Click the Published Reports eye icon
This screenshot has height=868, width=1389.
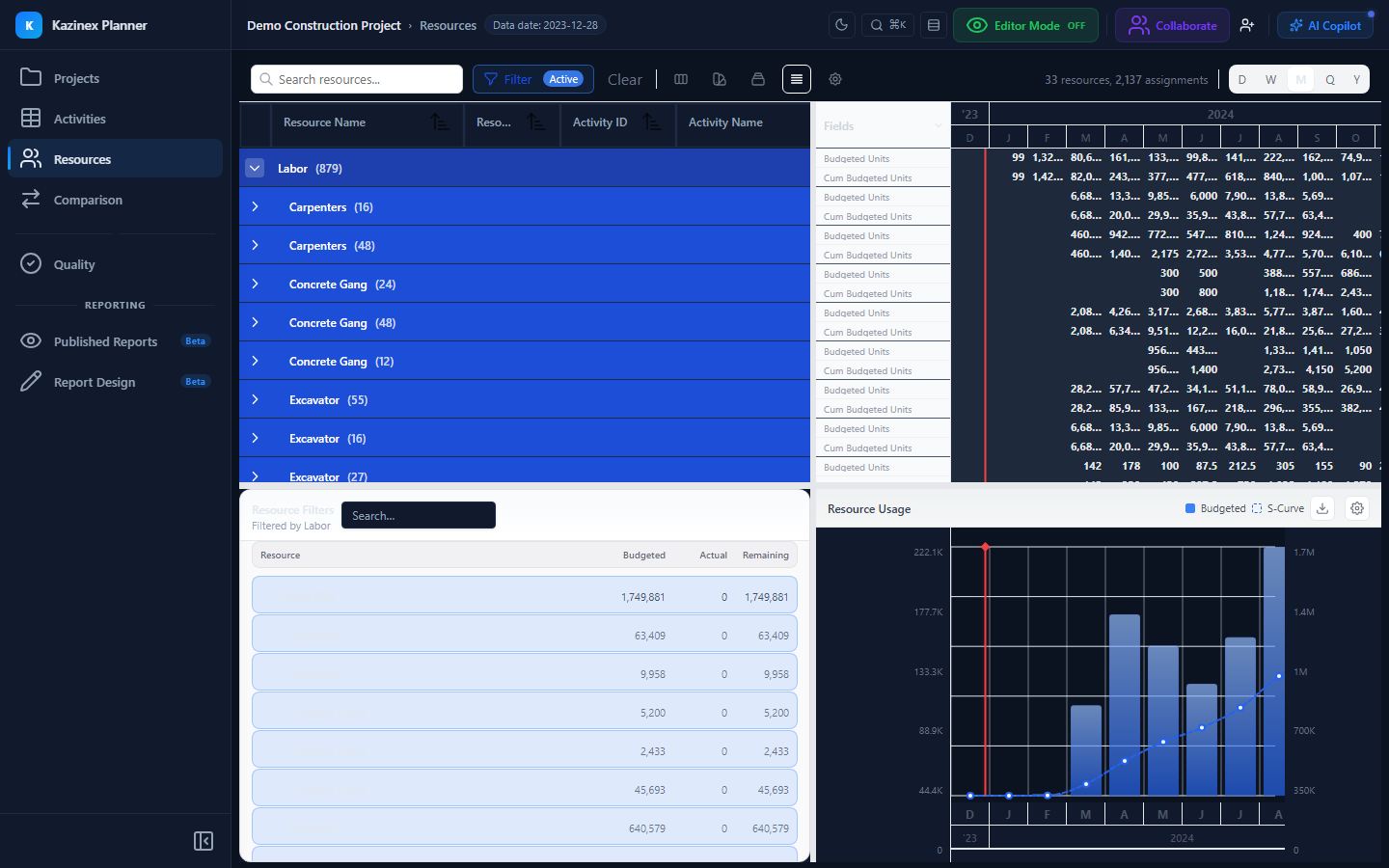pos(31,340)
